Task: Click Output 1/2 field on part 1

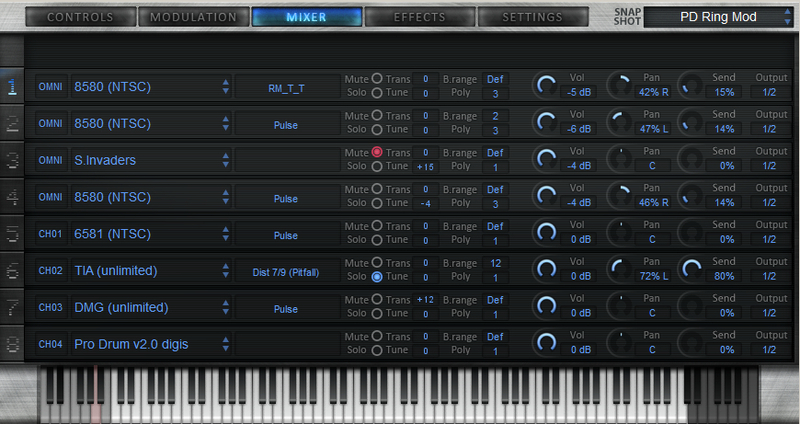Action: point(769,92)
